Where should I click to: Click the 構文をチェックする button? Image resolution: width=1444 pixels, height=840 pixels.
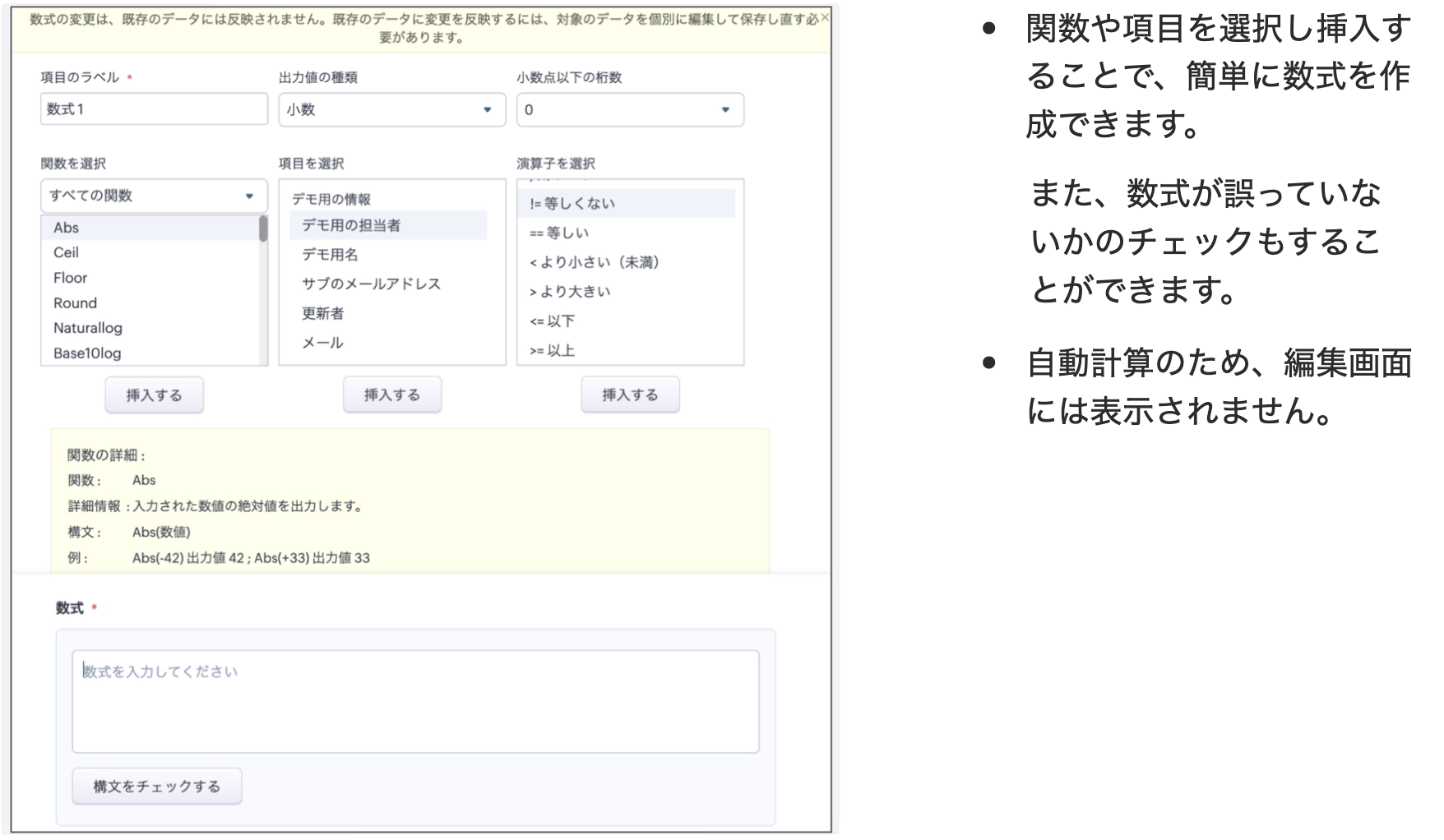click(x=156, y=787)
